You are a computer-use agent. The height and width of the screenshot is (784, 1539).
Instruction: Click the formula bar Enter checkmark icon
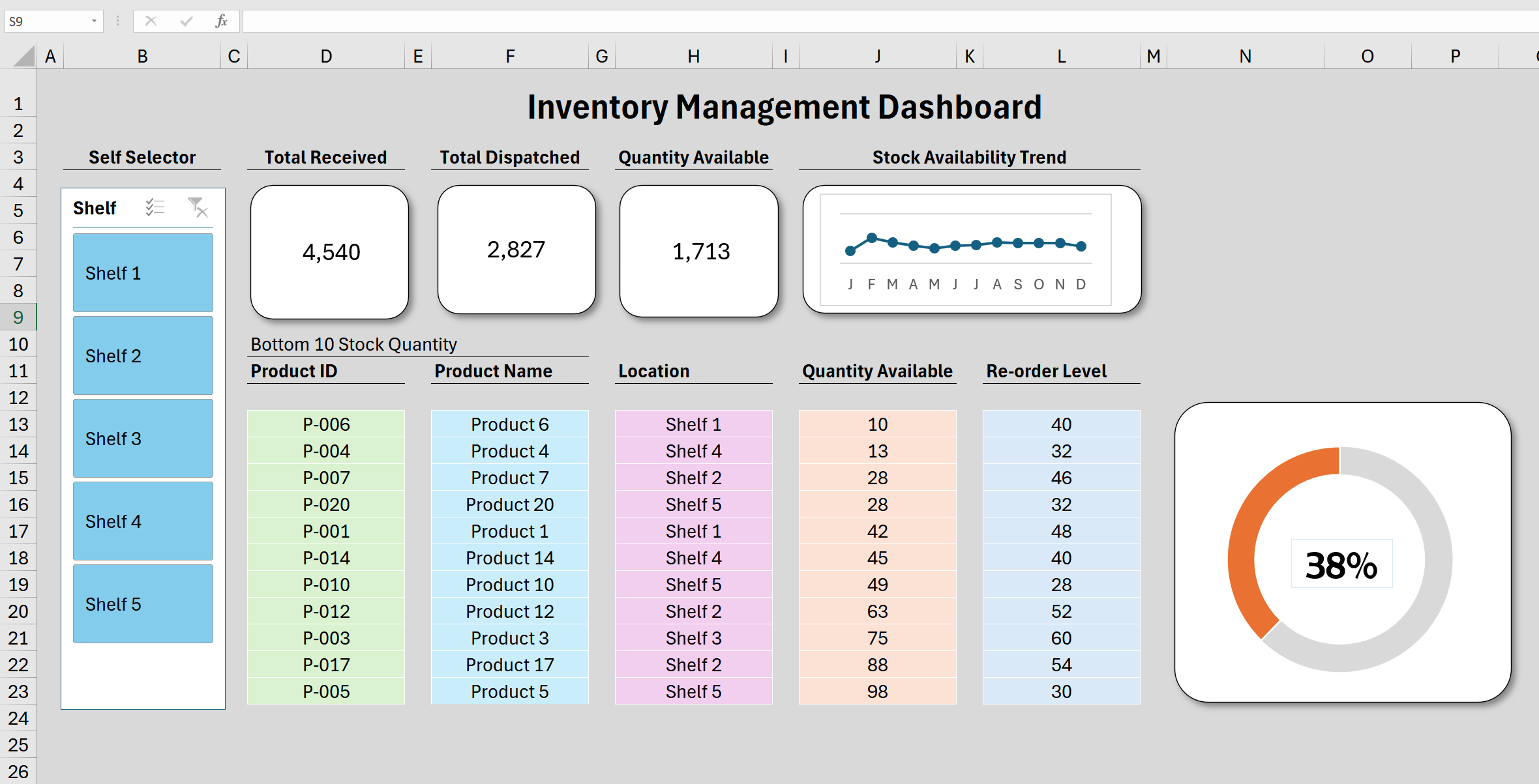tap(187, 21)
